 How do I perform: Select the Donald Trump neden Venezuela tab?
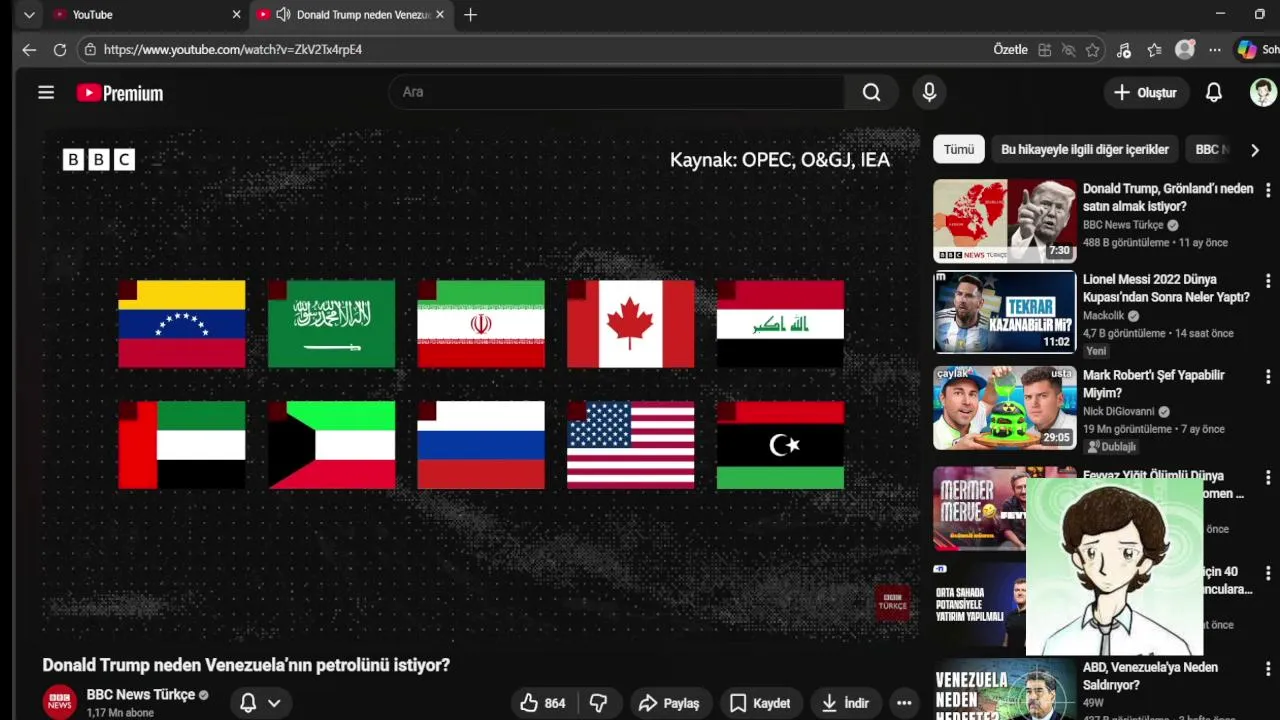tap(352, 15)
